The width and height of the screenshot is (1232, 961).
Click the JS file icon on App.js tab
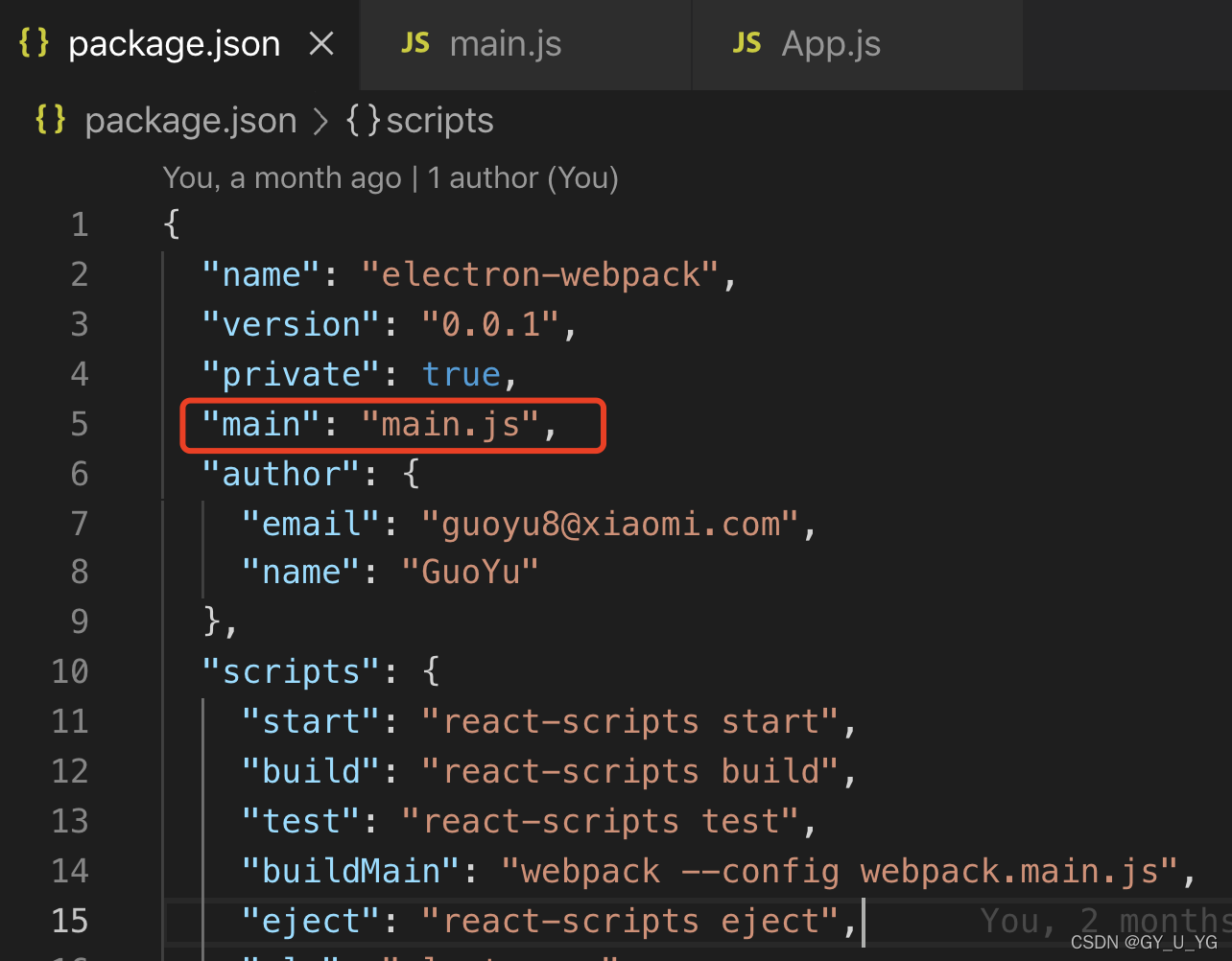(x=746, y=43)
